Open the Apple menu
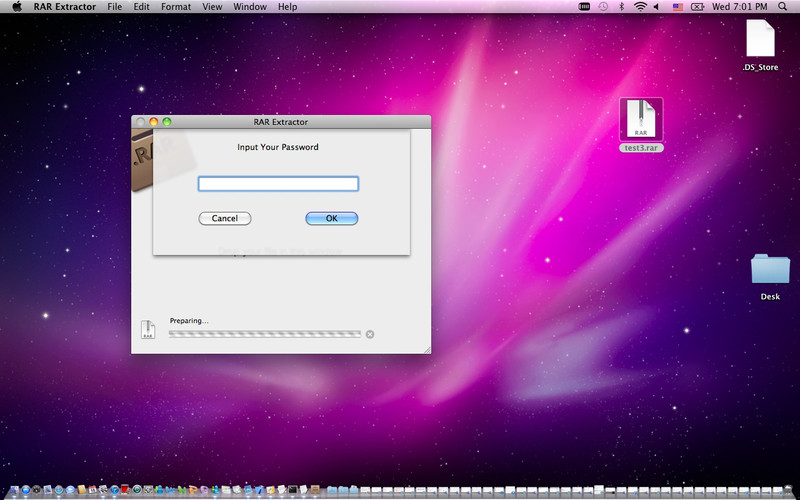This screenshot has width=800, height=500. (x=17, y=7)
